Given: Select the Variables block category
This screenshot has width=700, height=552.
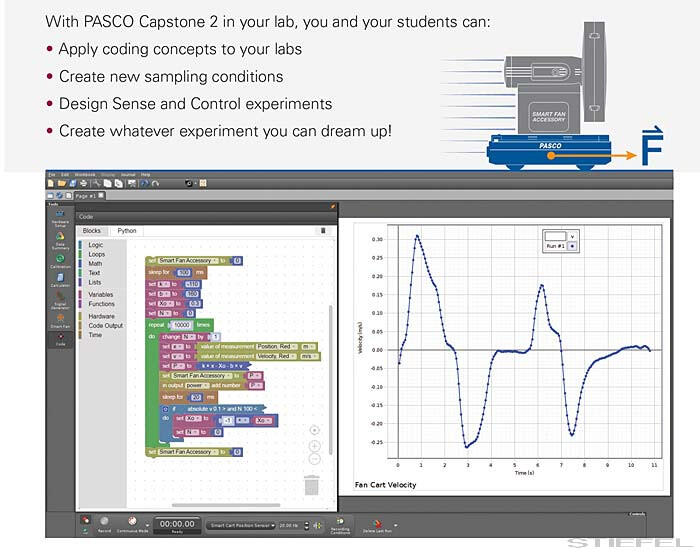Looking at the screenshot, I should point(101,295).
